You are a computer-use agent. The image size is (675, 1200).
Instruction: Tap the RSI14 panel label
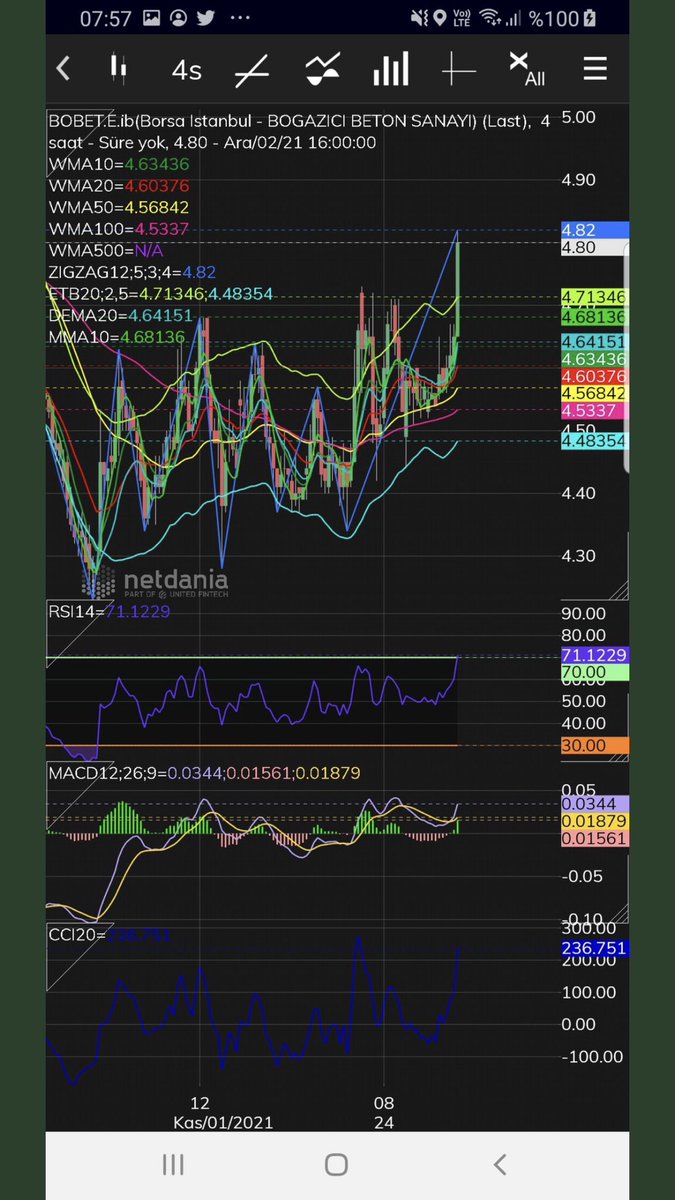[109, 611]
